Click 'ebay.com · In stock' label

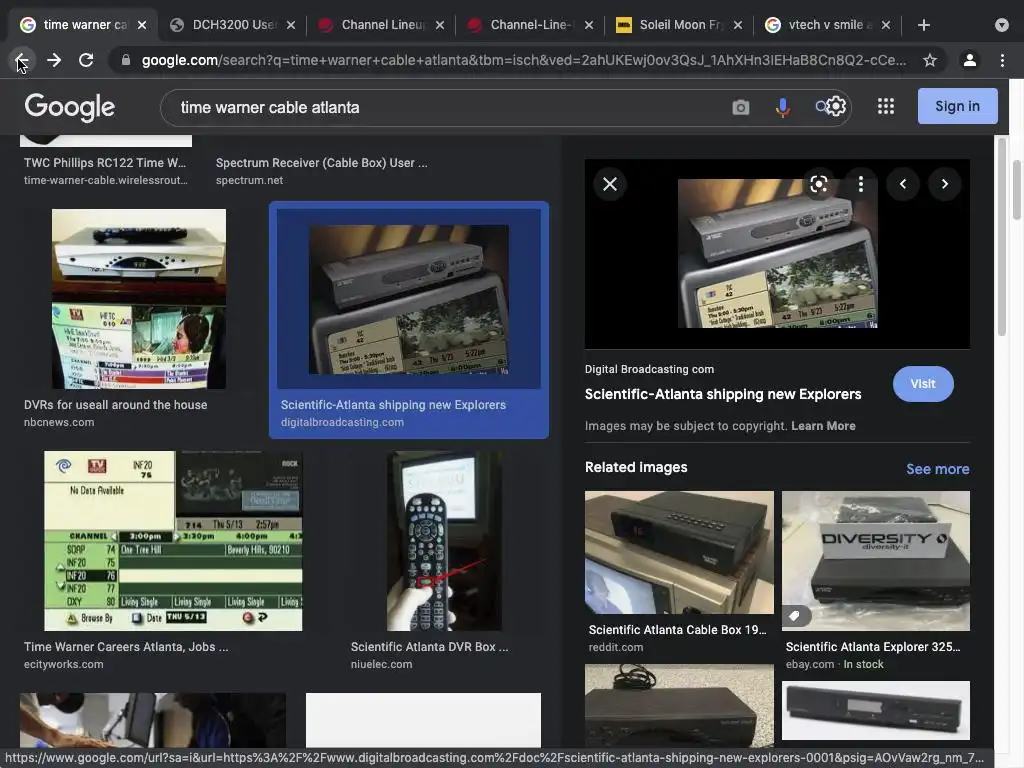tap(835, 664)
